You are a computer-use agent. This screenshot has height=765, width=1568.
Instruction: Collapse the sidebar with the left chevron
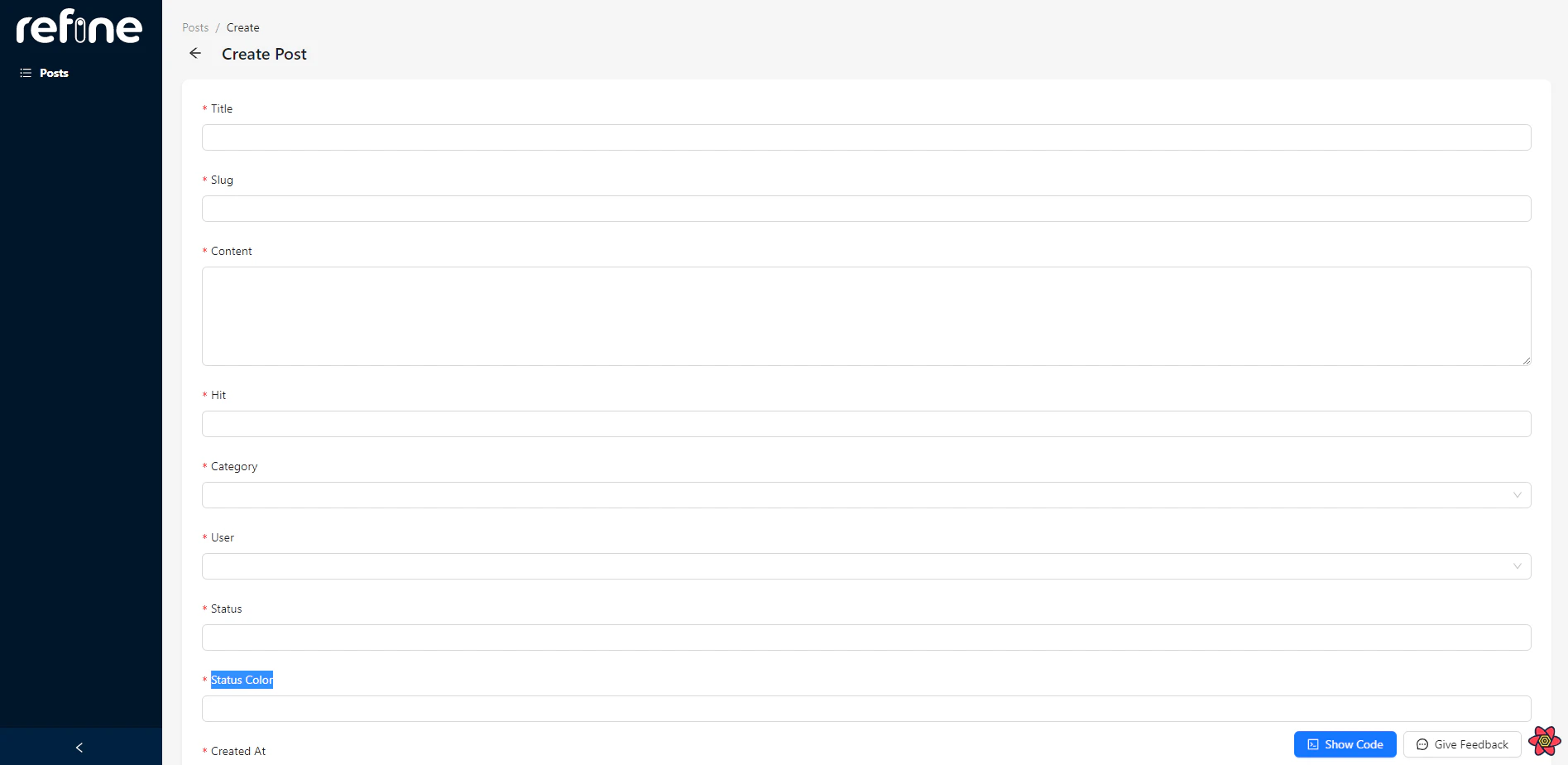click(79, 747)
